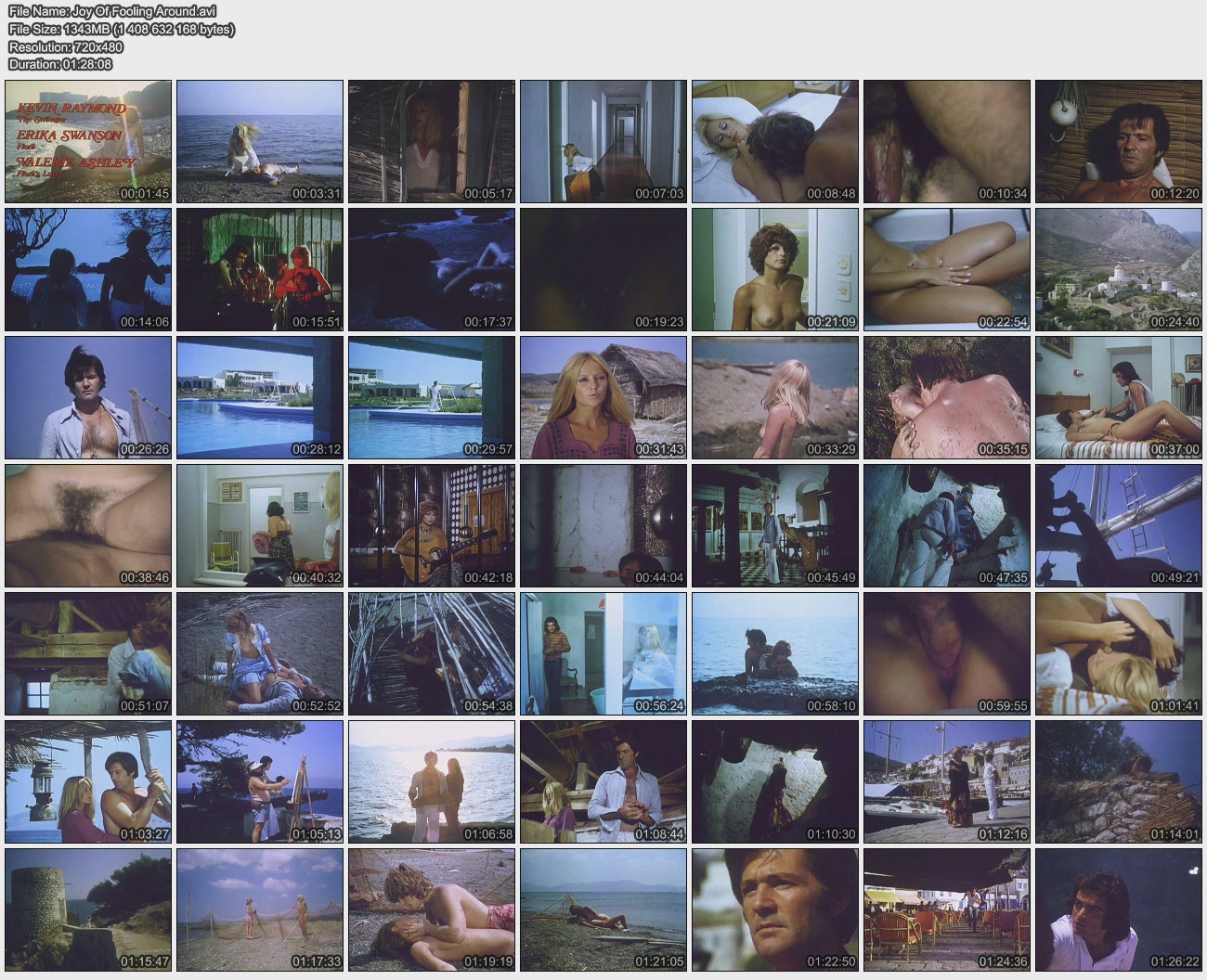Select the hallway thumbnail at 00:07:03
Viewport: 1207px width, 980px height.
603,141
